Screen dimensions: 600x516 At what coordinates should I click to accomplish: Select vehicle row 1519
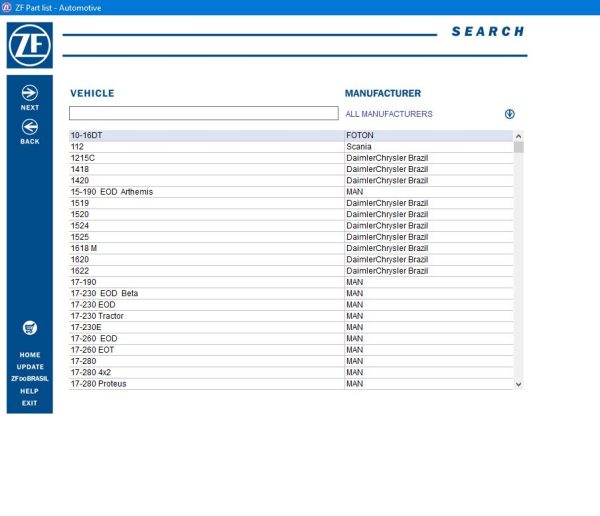(x=291, y=203)
